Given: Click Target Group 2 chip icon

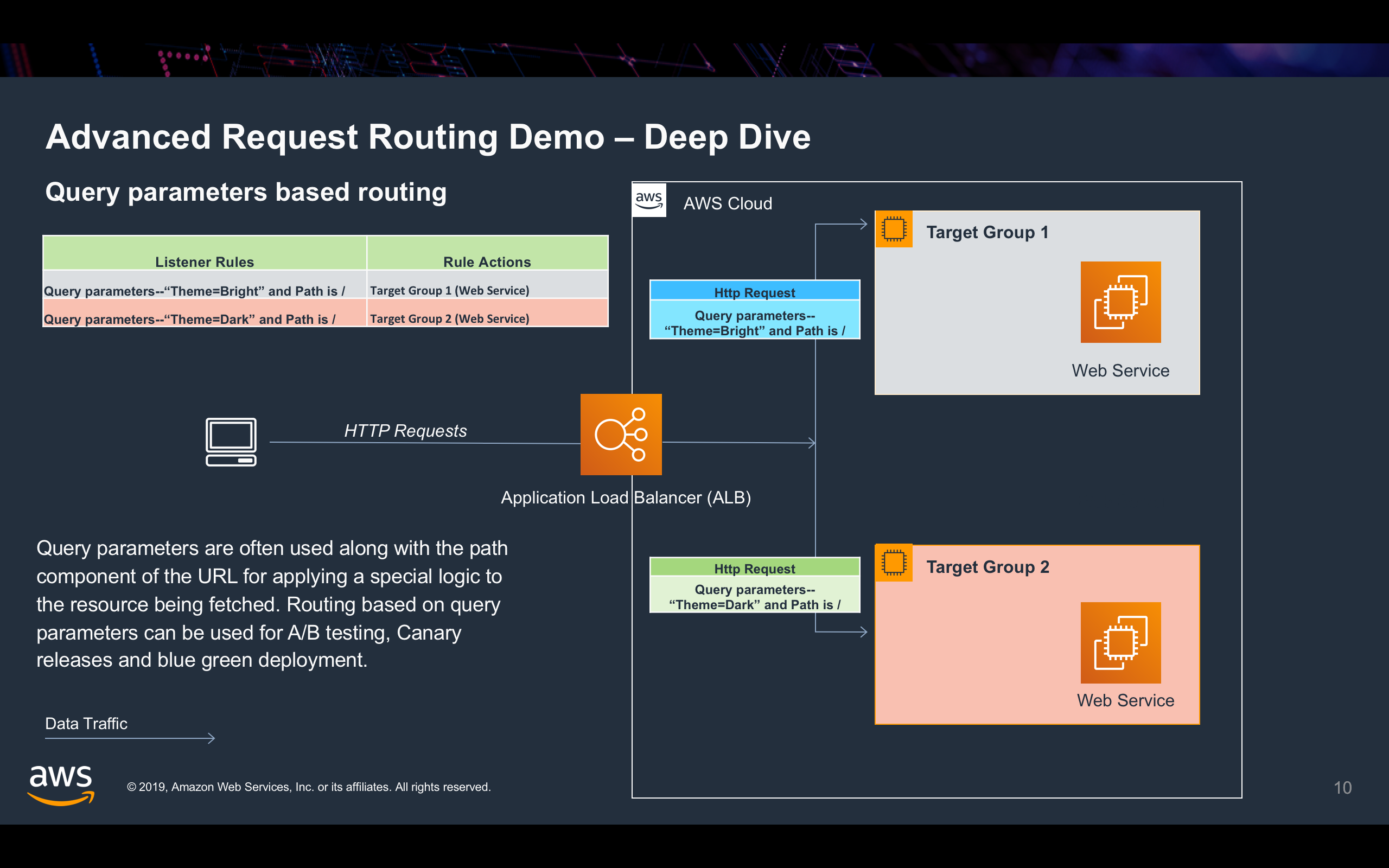Looking at the screenshot, I should coord(893,563).
